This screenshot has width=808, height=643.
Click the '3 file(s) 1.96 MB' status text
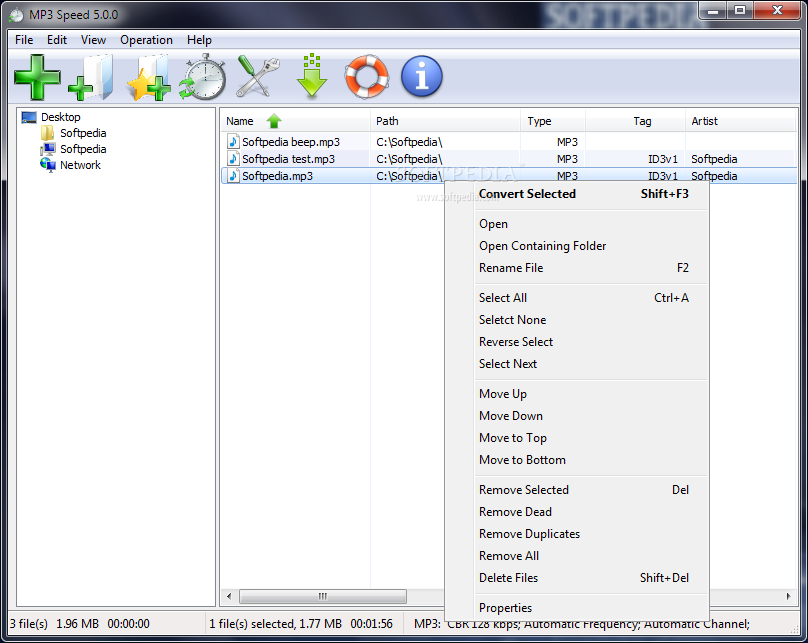coord(55,623)
